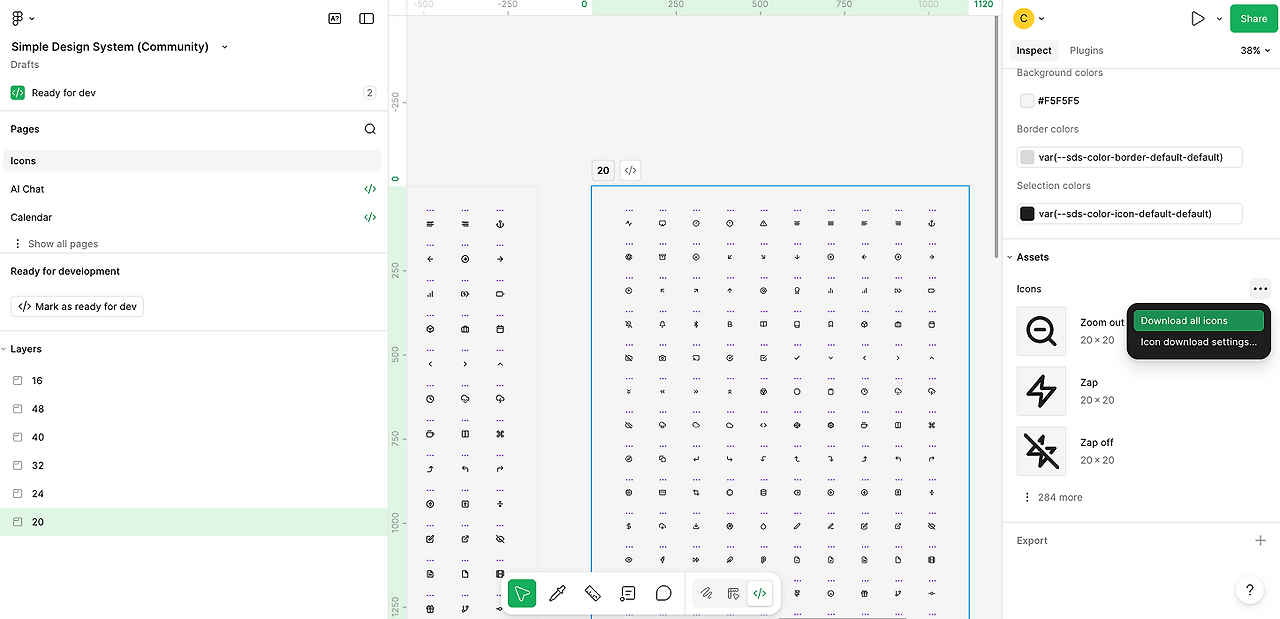Select the Measure tool in the toolbar
Screen dimensions: 1280x619
coord(592,593)
